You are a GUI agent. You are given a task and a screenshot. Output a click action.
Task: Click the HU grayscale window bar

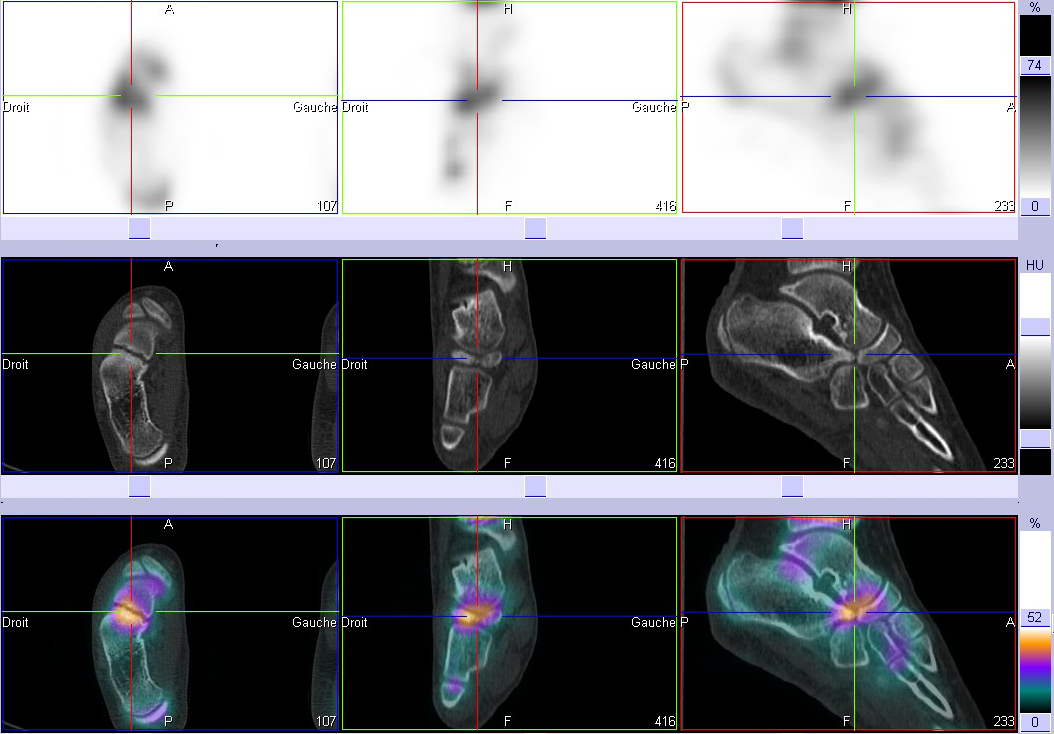pos(1035,383)
